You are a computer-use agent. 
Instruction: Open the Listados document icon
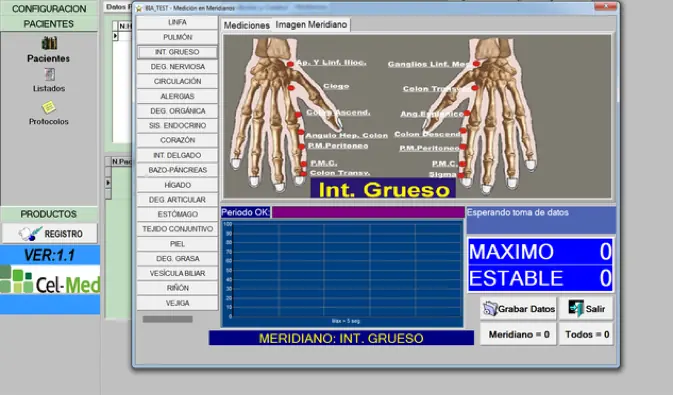click(x=50, y=75)
